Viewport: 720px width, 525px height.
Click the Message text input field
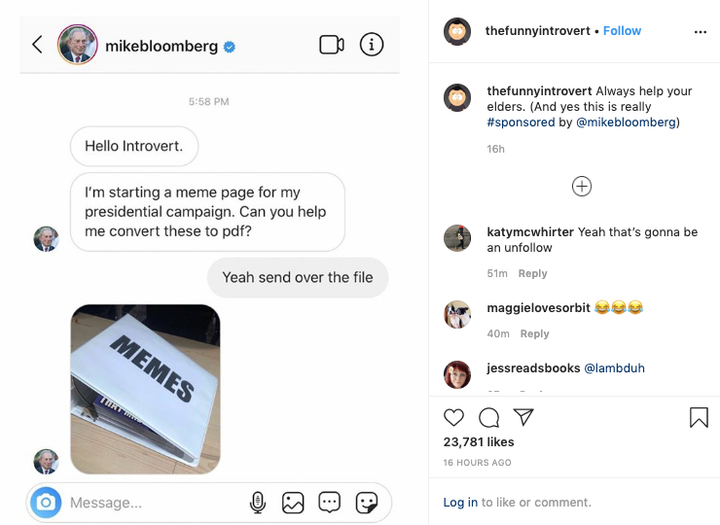150,502
